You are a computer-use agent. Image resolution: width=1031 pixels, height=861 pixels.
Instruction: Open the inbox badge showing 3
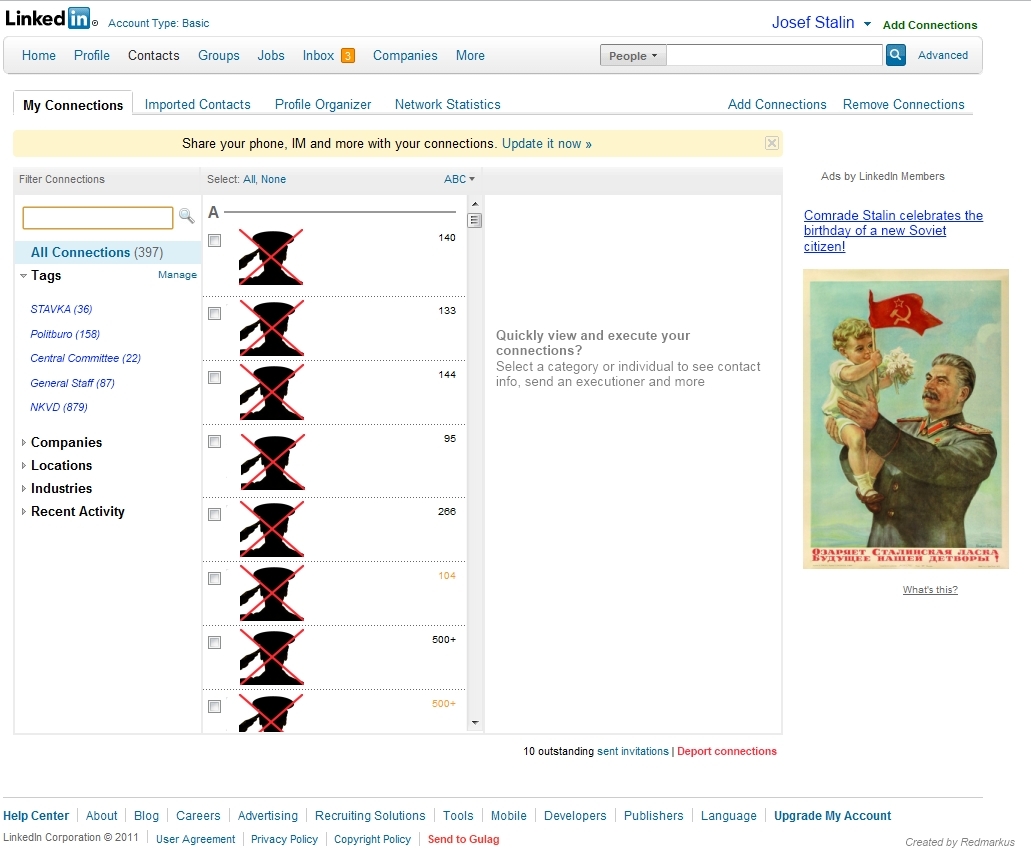click(348, 56)
